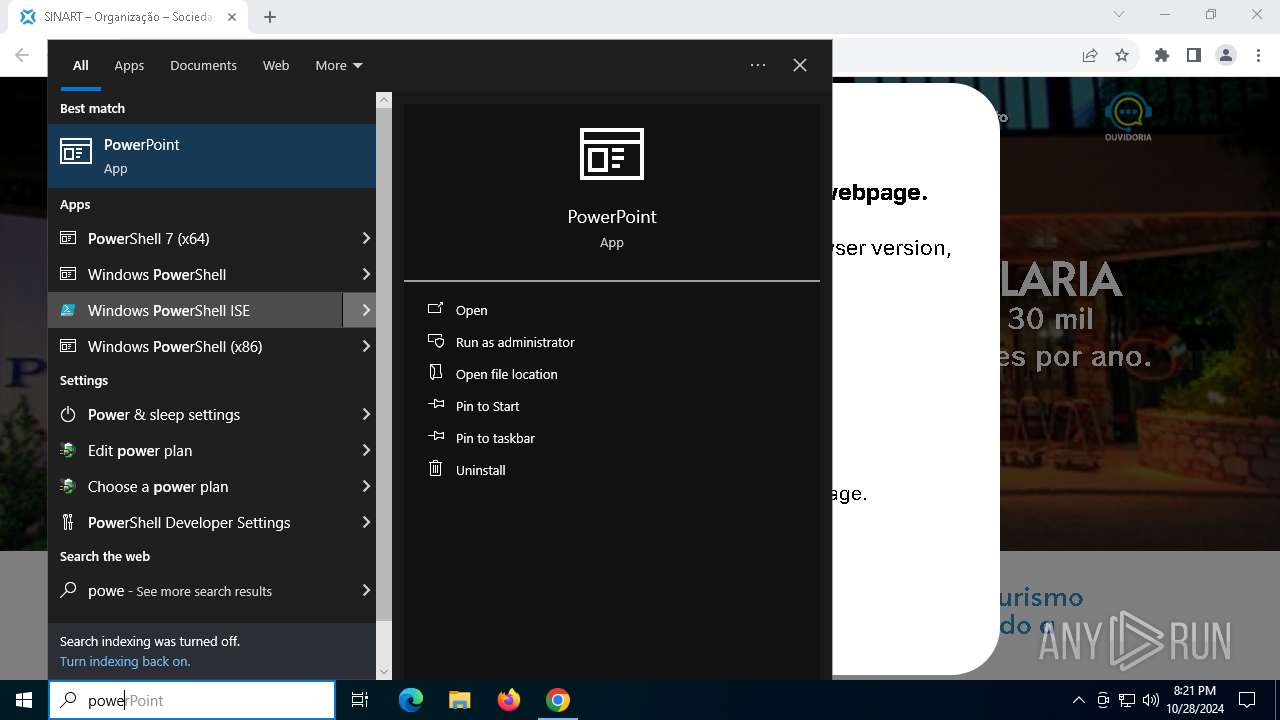
Task: Click the Windows PowerShell app icon
Action: point(68,274)
